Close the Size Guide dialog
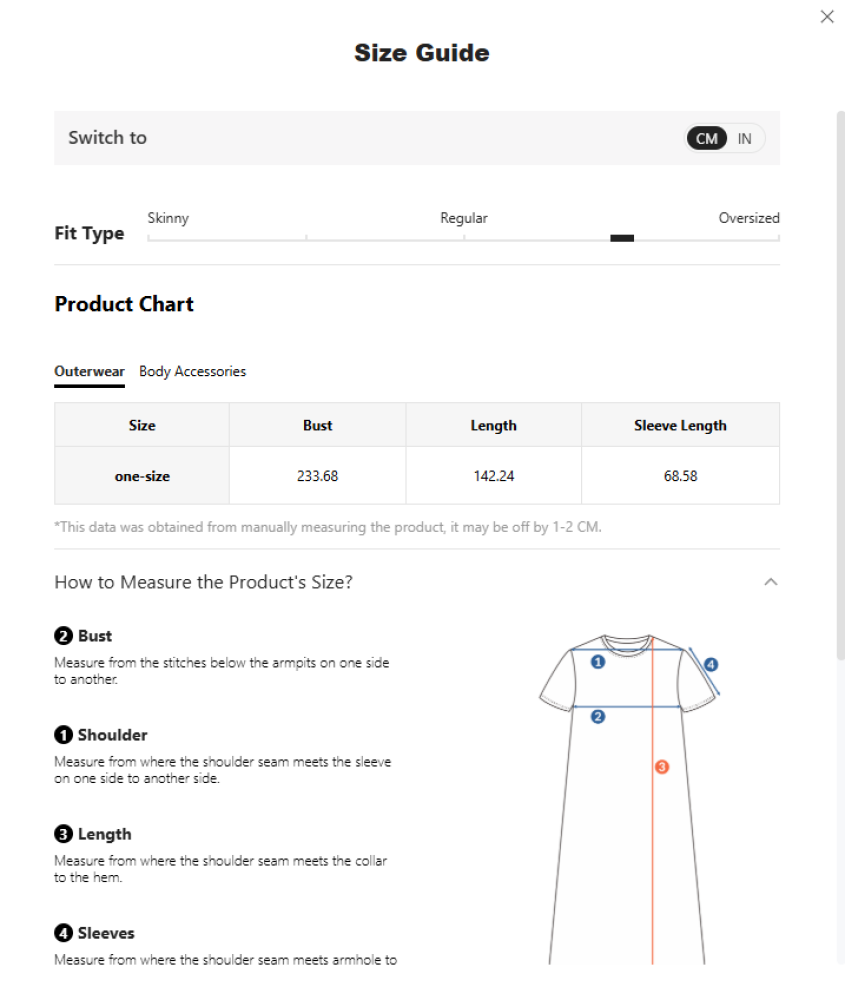845x1000 pixels. click(827, 17)
